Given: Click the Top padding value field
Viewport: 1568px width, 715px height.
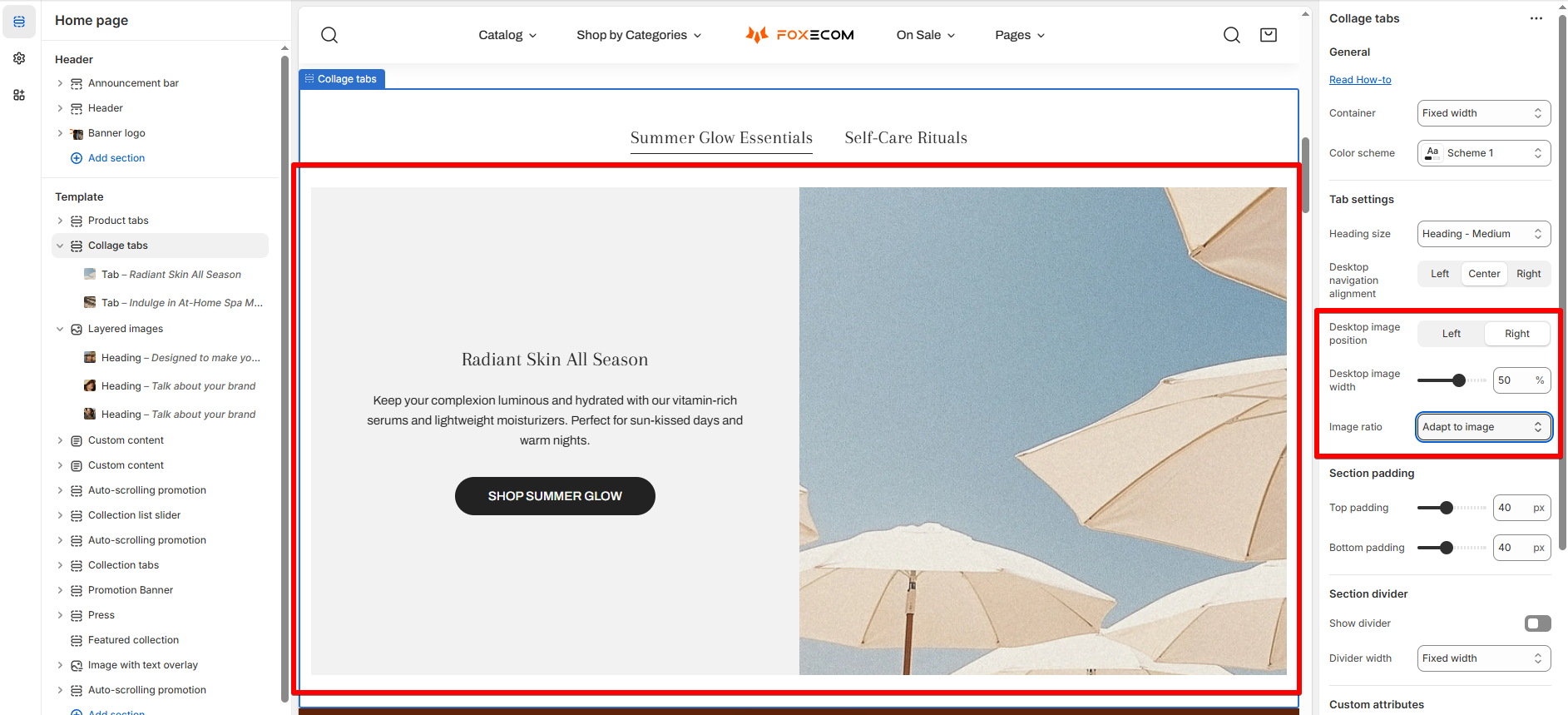Looking at the screenshot, I should tap(1522, 508).
